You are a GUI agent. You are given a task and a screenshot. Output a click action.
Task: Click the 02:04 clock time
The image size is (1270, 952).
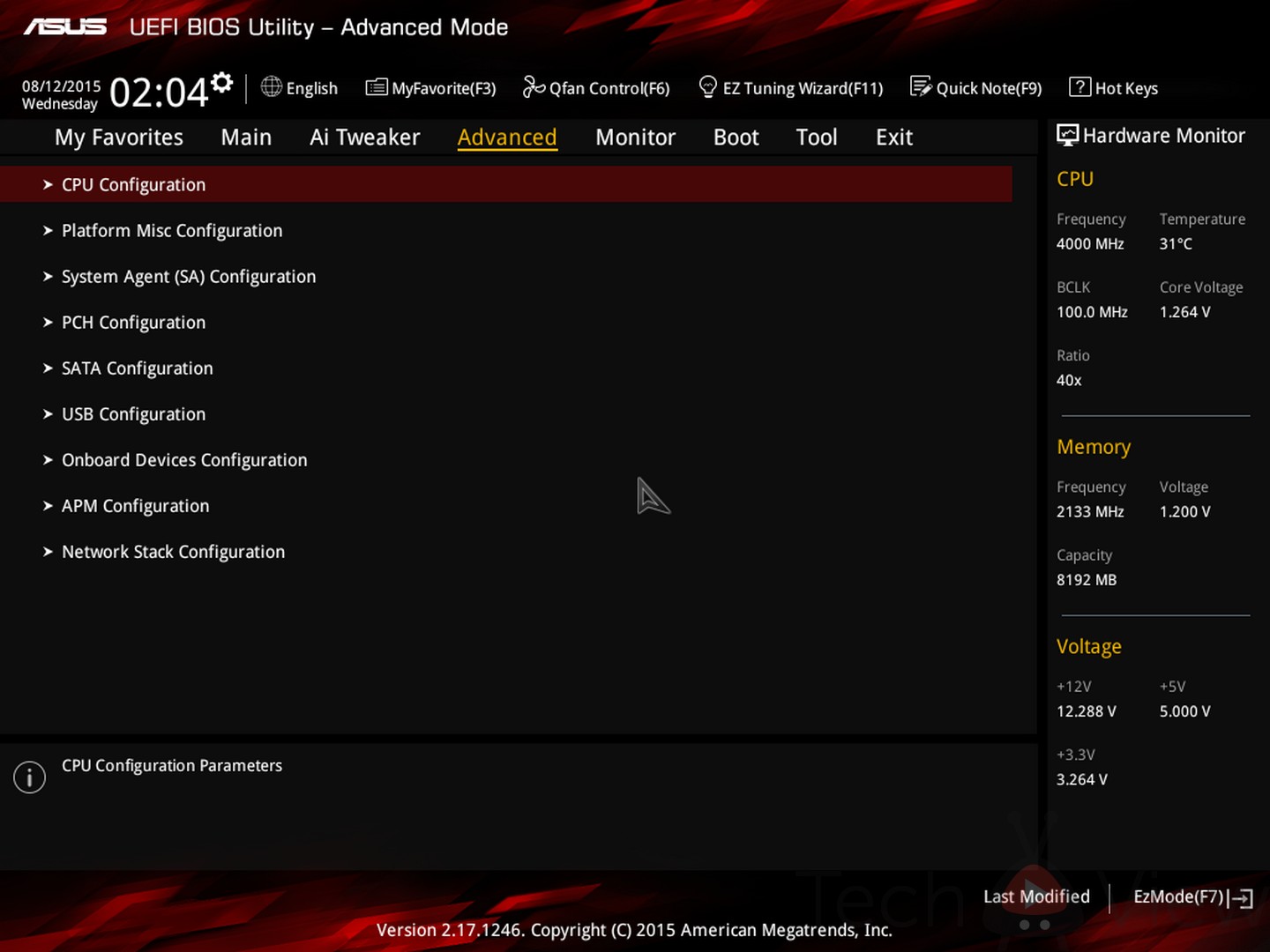coord(159,93)
